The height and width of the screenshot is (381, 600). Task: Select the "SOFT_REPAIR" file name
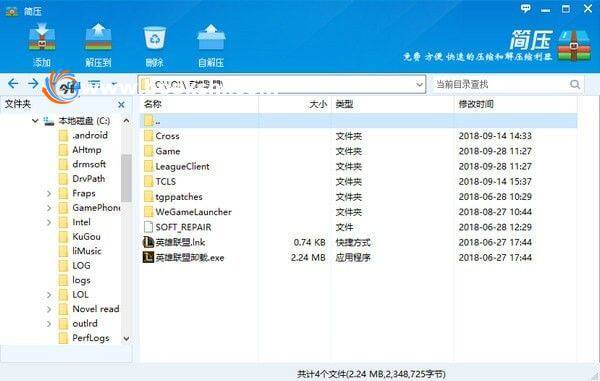tap(183, 227)
